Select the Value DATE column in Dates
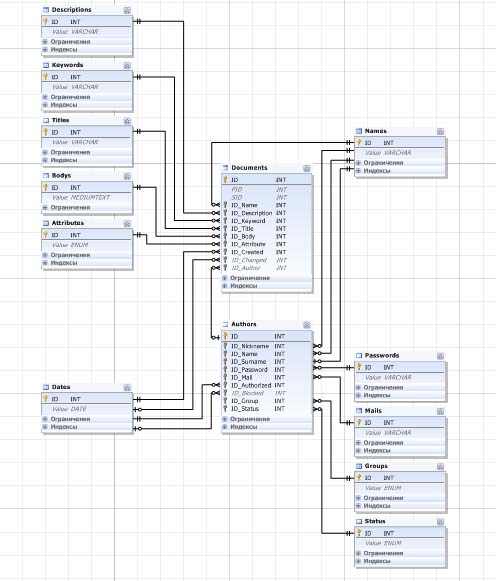Screen dimensions: 496x581 click(87, 409)
